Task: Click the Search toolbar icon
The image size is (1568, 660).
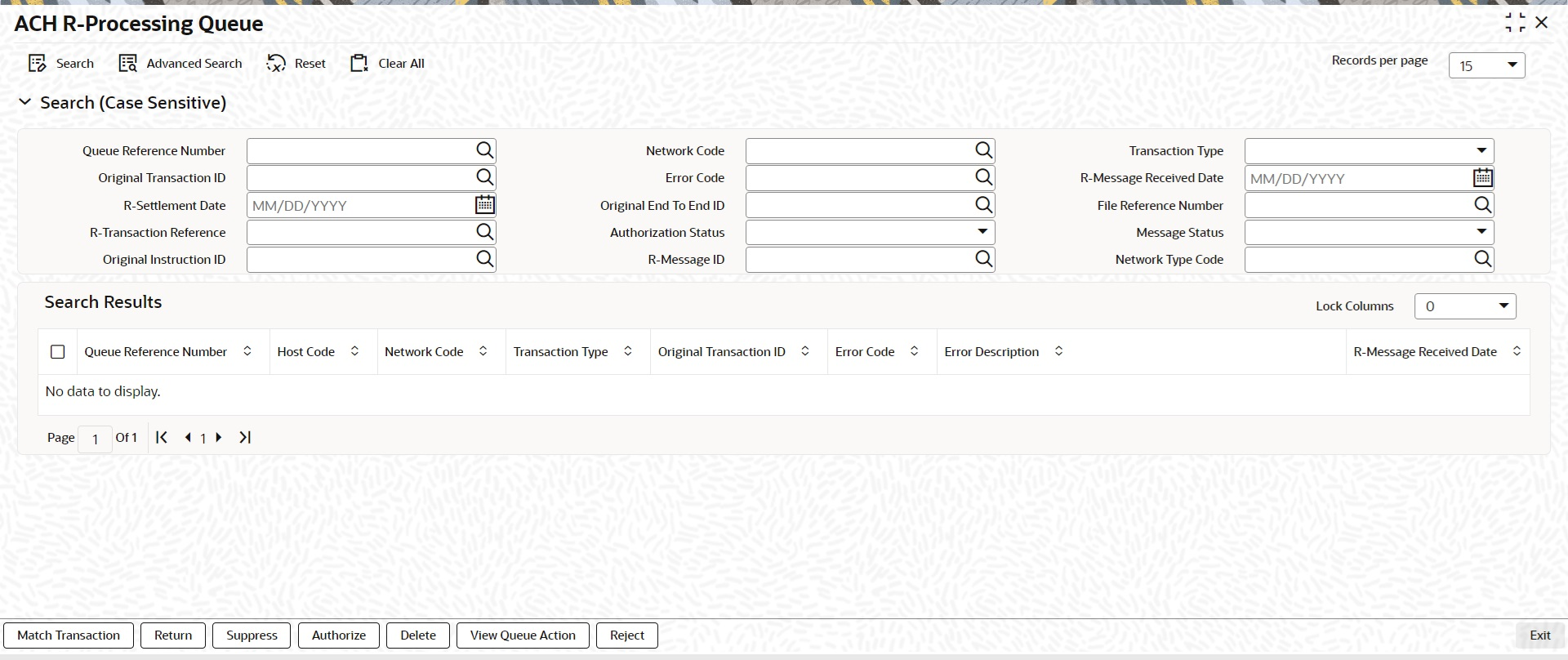Action: (38, 64)
